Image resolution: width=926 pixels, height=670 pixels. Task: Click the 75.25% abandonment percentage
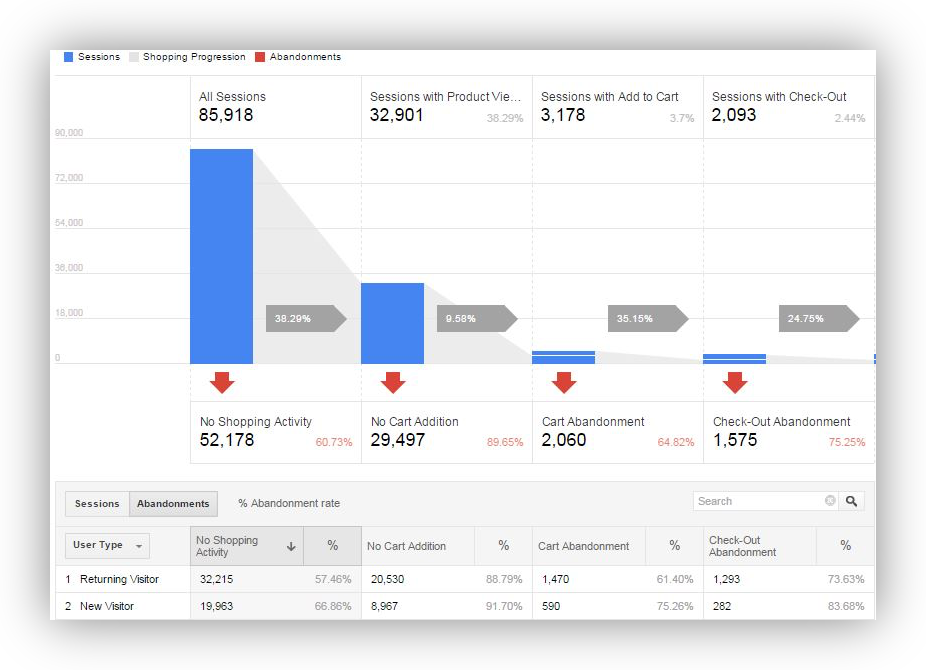[847, 442]
